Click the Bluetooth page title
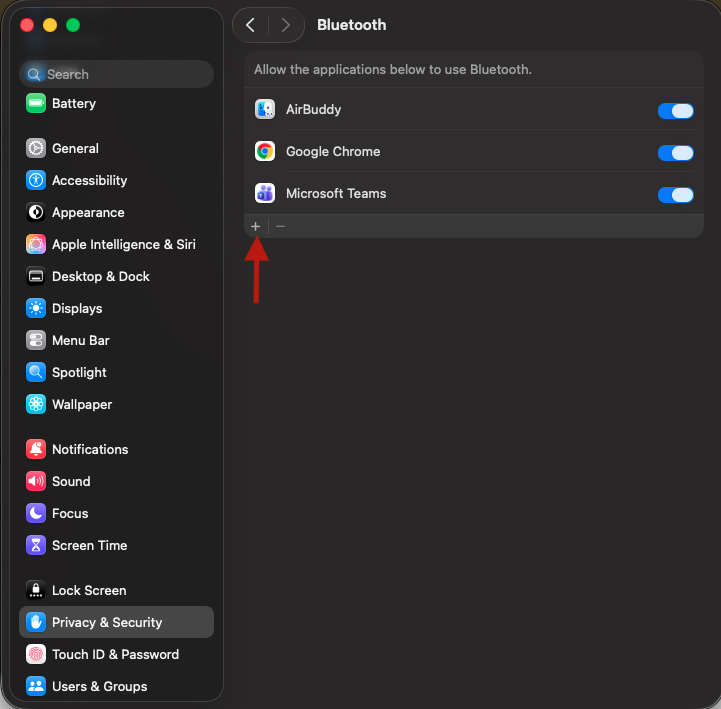The height and width of the screenshot is (709, 721). (352, 25)
